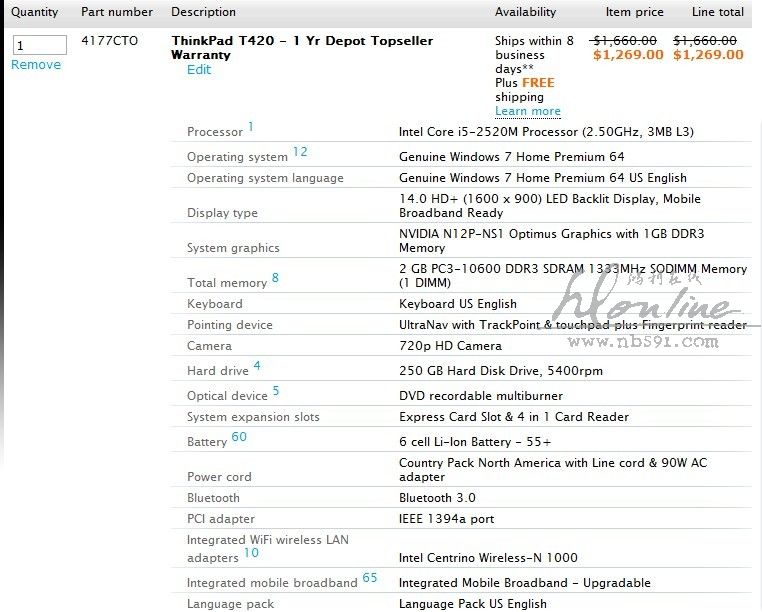Click the Availability column header
This screenshot has height=612, width=762.
[x=525, y=12]
